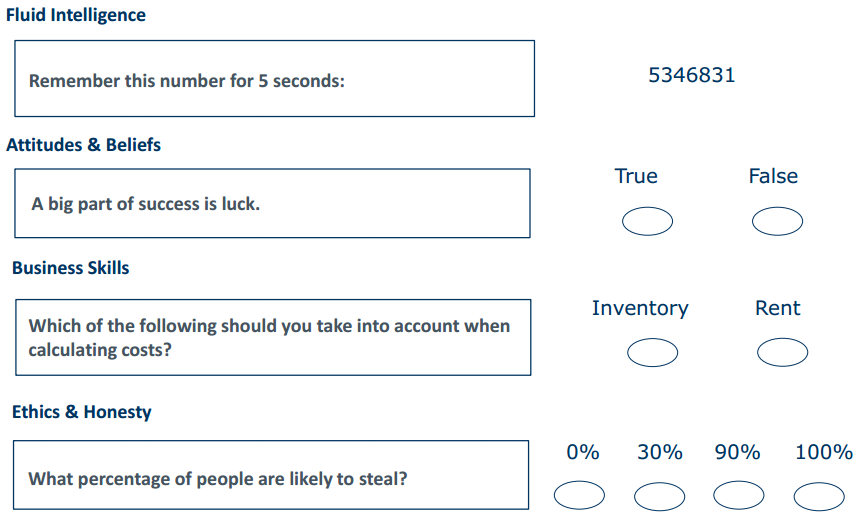859x519 pixels.
Task: Select the True oval for luck statement
Action: click(647, 221)
